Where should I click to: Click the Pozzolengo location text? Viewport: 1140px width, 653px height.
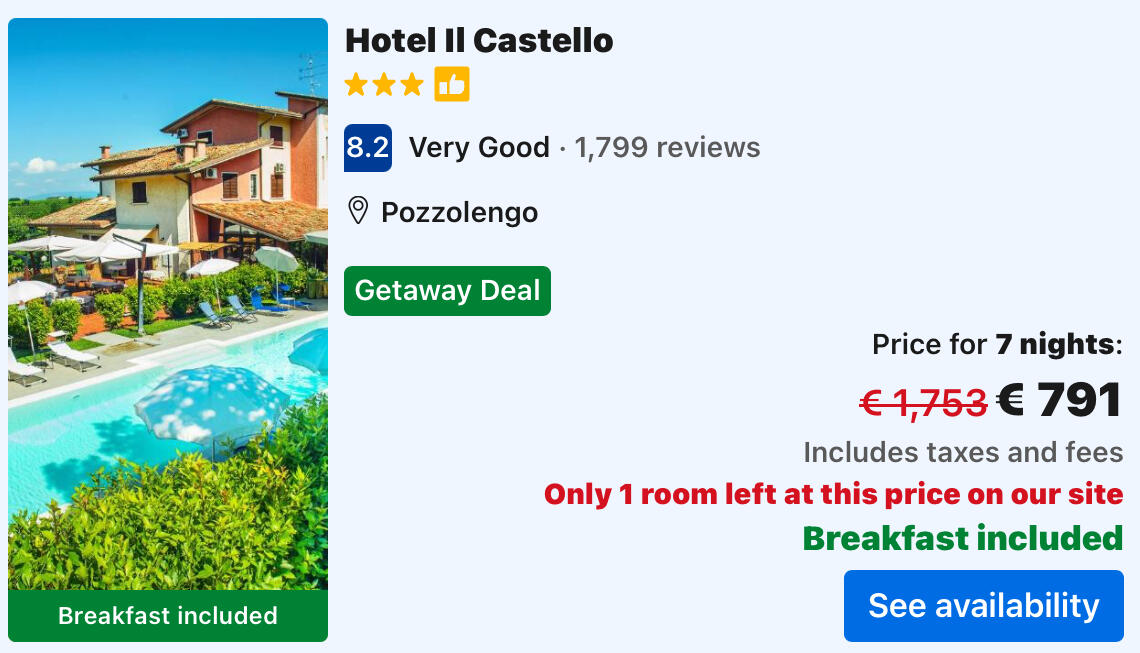point(460,212)
